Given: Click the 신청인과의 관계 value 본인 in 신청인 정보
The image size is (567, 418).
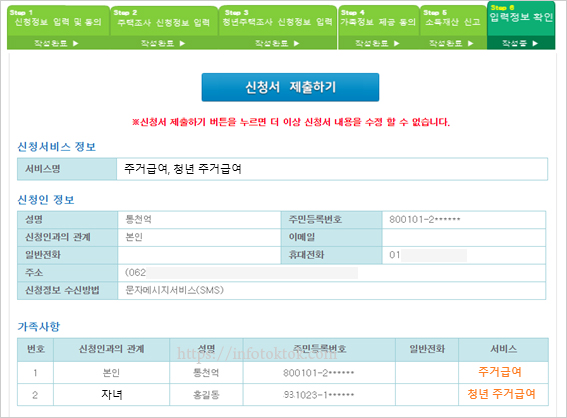Looking at the screenshot, I should click(134, 237).
